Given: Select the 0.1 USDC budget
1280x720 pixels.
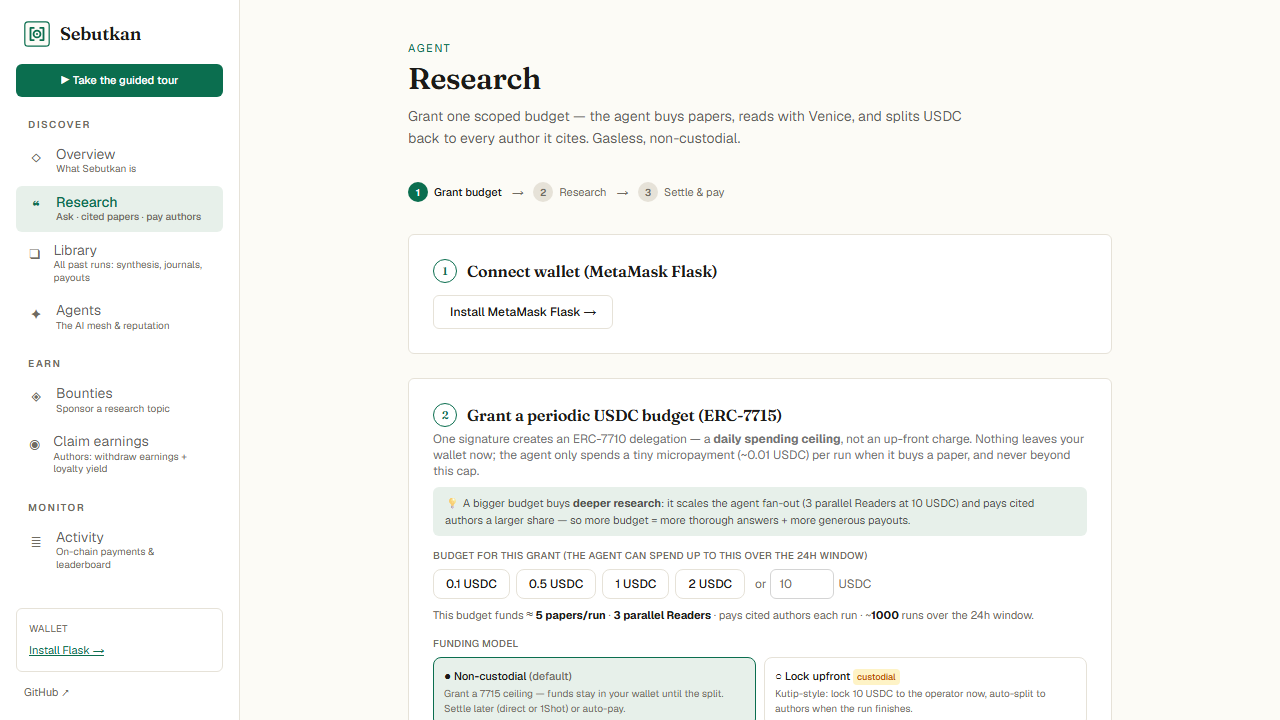Looking at the screenshot, I should point(471,584).
